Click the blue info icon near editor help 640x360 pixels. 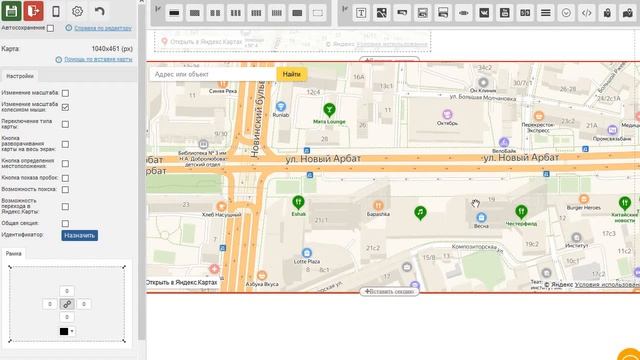(x=69, y=28)
